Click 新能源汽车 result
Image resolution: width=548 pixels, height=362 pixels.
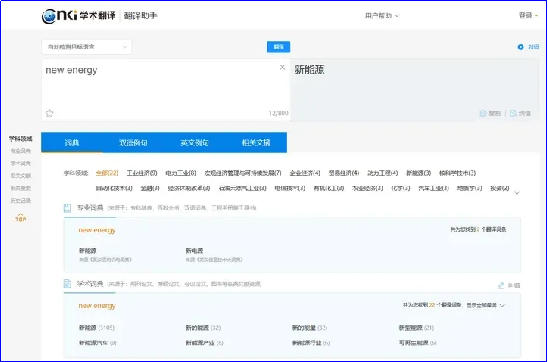pos(98,343)
